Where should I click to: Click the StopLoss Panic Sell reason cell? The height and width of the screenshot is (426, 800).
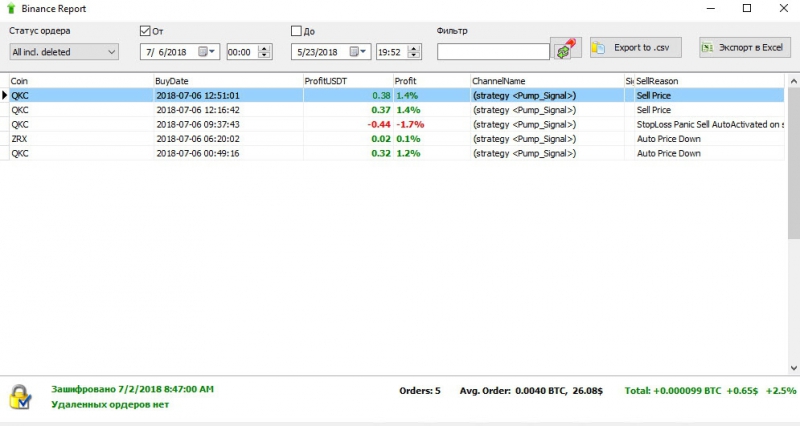pyautogui.click(x=710, y=124)
